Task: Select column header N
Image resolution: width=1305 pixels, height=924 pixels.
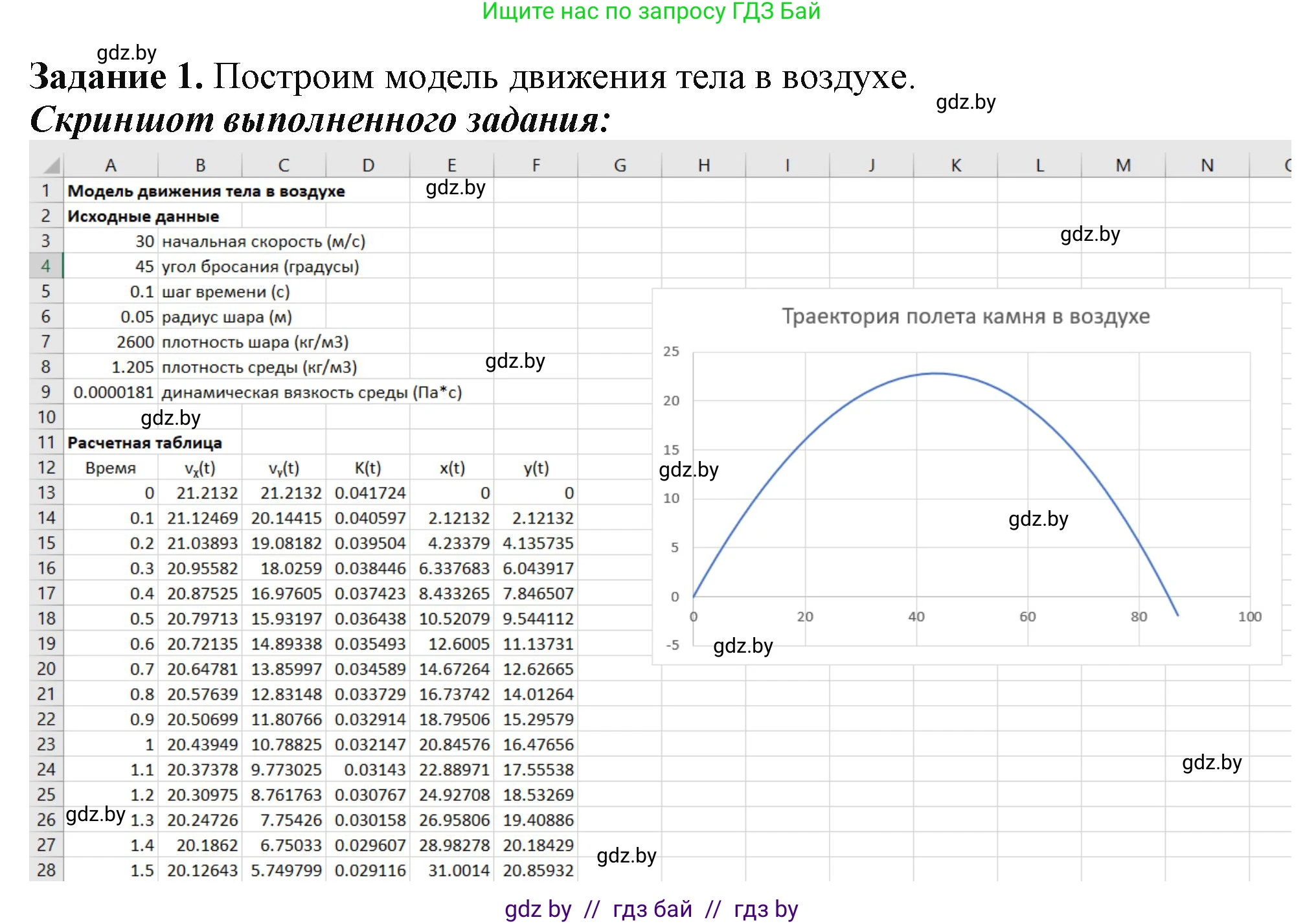Action: (1206, 165)
